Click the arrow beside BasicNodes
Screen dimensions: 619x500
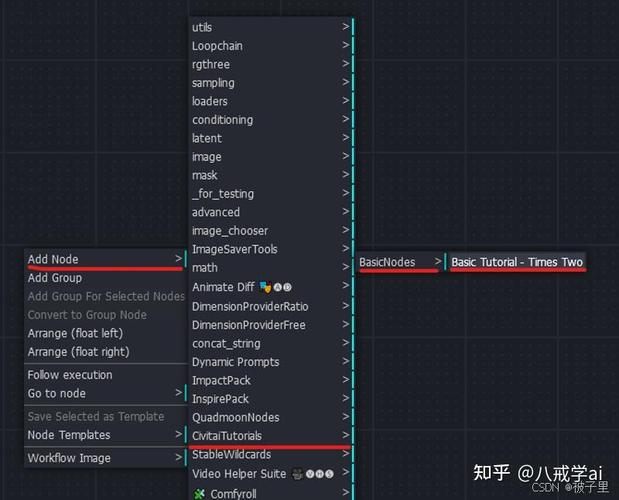[x=437, y=261]
